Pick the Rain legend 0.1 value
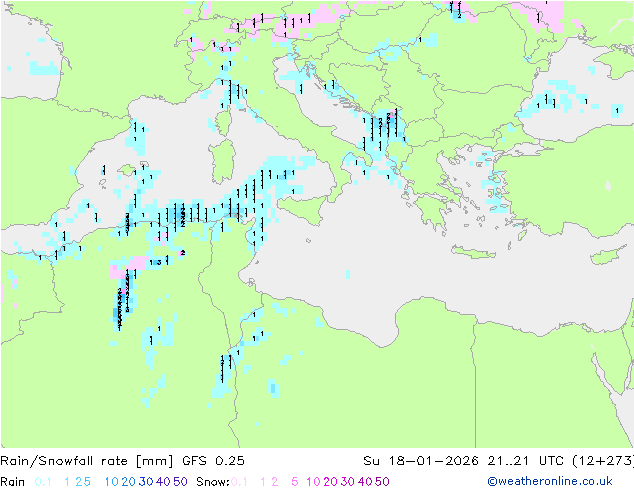The image size is (634, 490). [43, 482]
